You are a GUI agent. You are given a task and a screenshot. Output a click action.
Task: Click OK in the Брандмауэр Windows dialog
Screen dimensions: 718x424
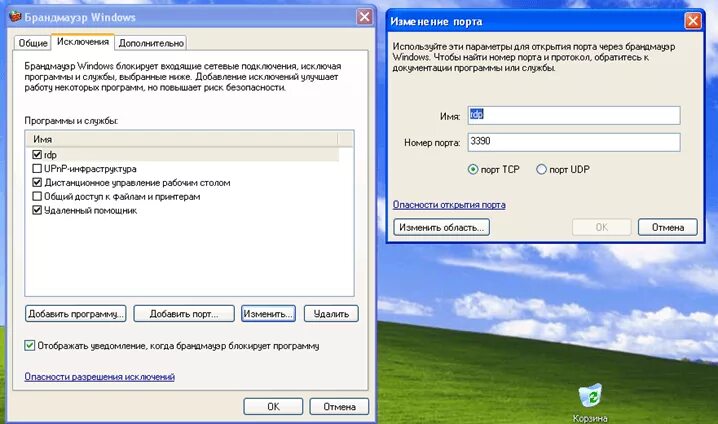click(x=273, y=407)
